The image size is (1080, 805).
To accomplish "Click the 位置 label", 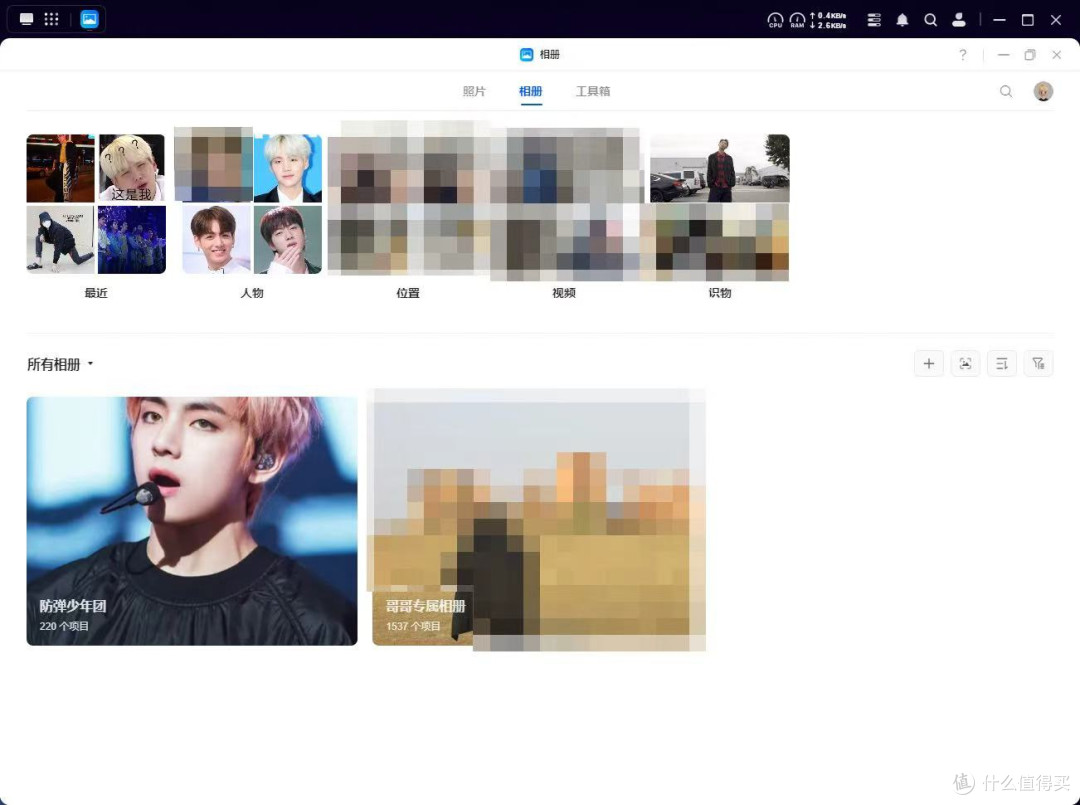I will [x=408, y=293].
